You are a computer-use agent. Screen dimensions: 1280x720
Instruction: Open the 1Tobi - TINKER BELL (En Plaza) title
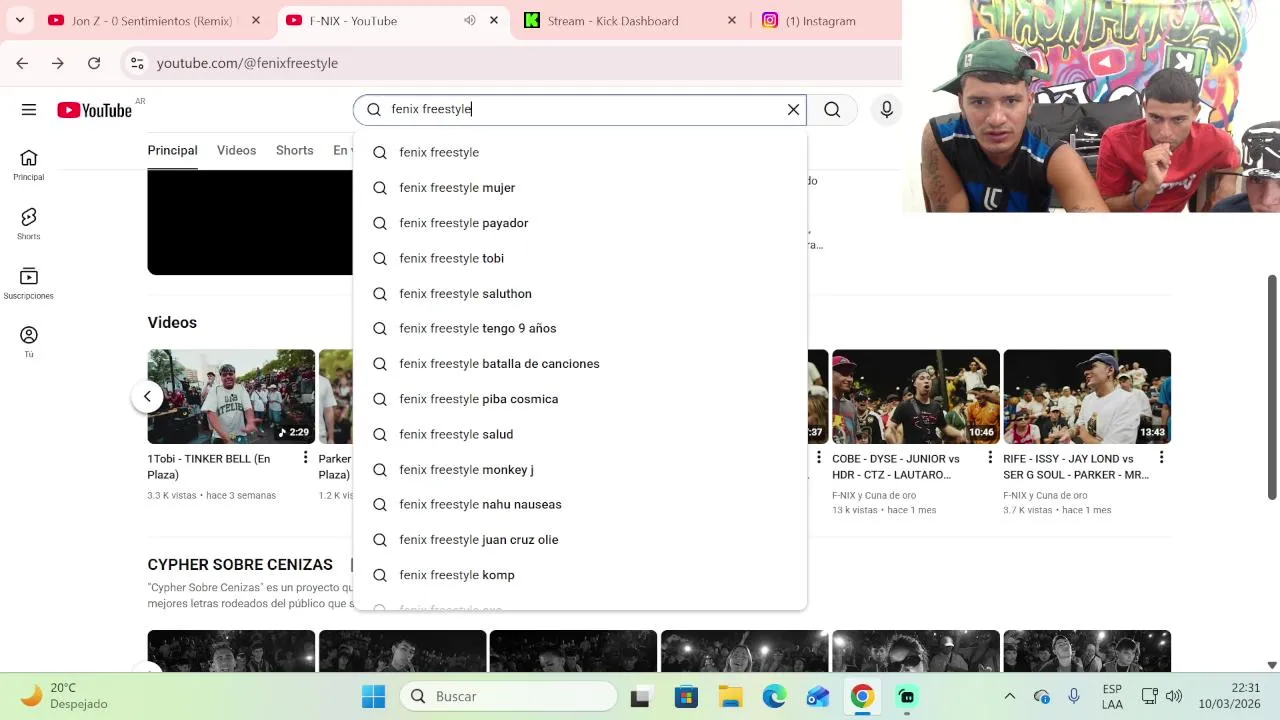(x=209, y=466)
